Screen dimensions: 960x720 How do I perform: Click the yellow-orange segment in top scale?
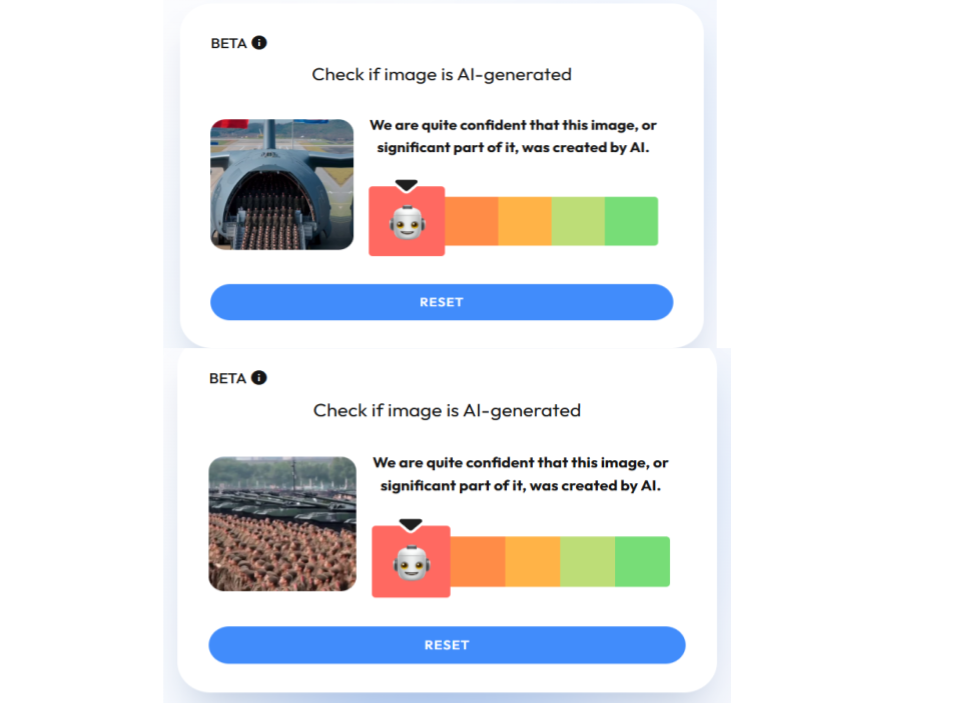click(525, 221)
